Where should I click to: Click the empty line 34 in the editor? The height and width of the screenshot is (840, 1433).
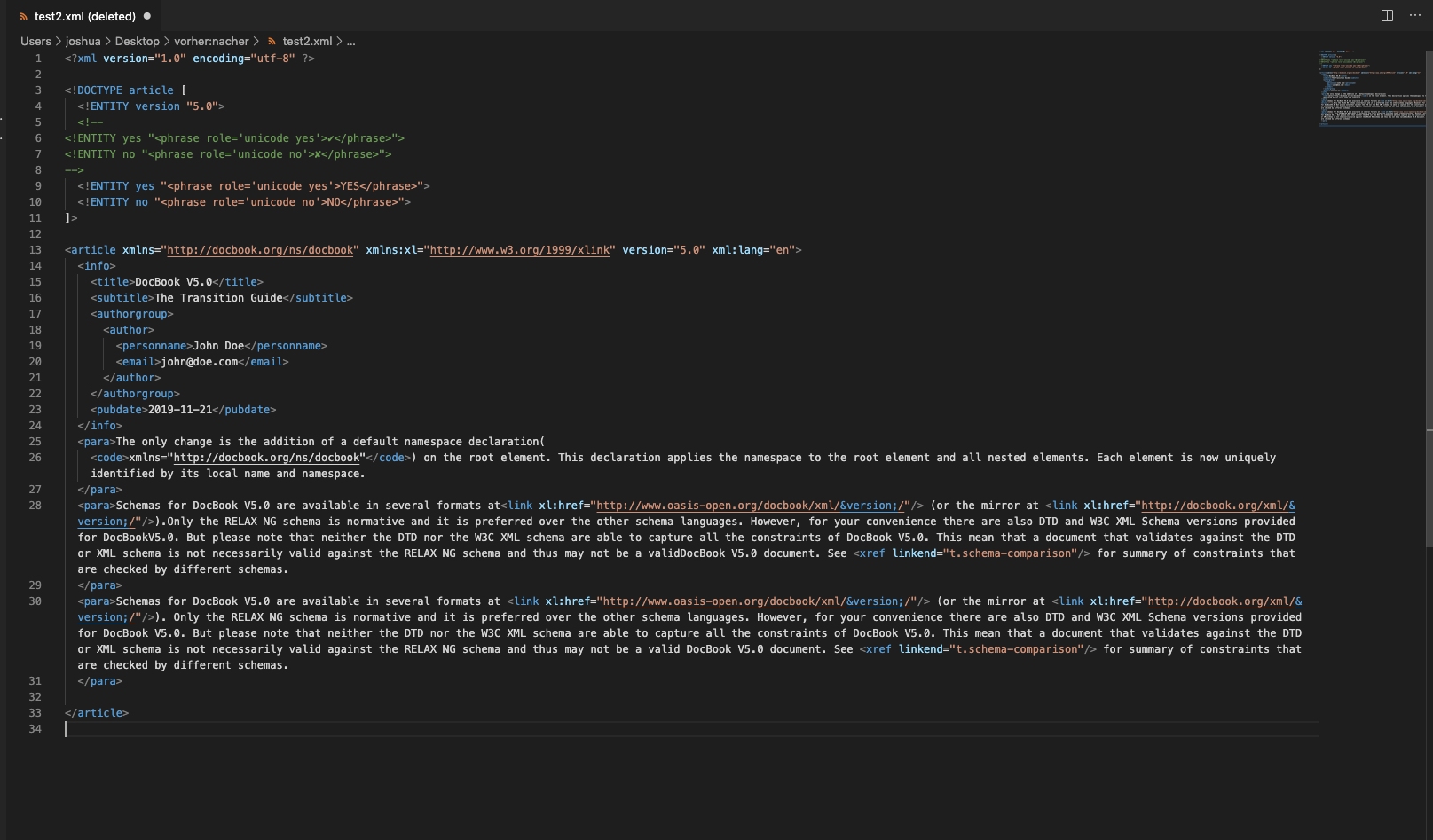click(692, 729)
